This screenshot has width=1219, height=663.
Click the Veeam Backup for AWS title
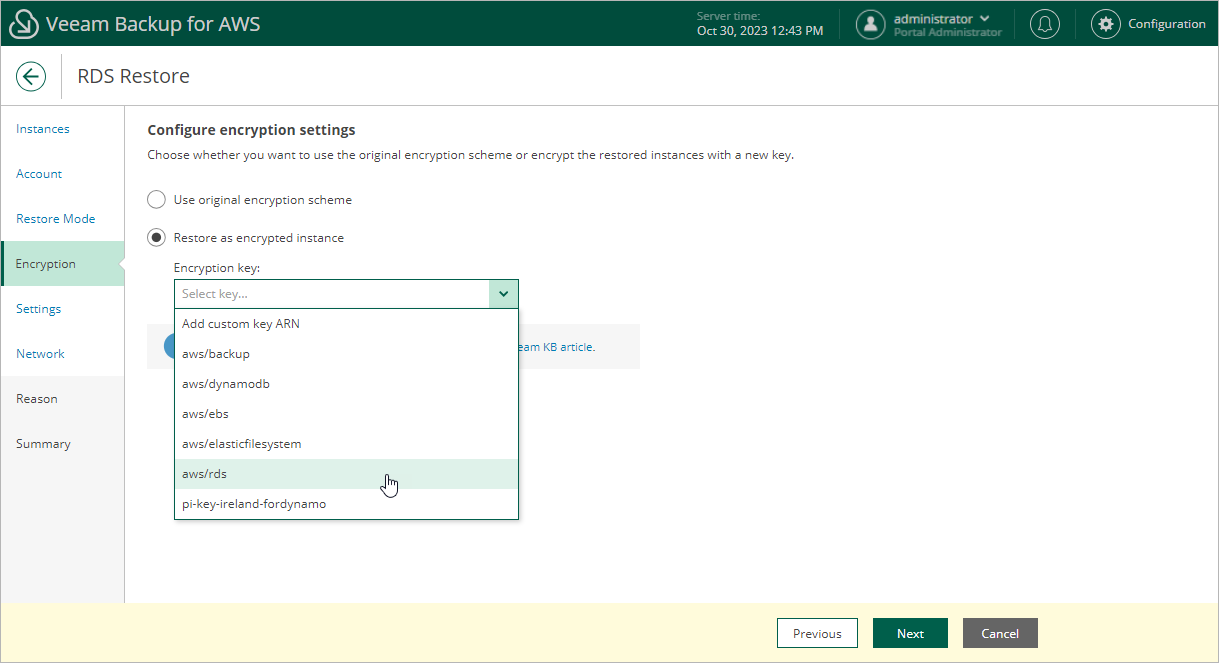click(153, 24)
